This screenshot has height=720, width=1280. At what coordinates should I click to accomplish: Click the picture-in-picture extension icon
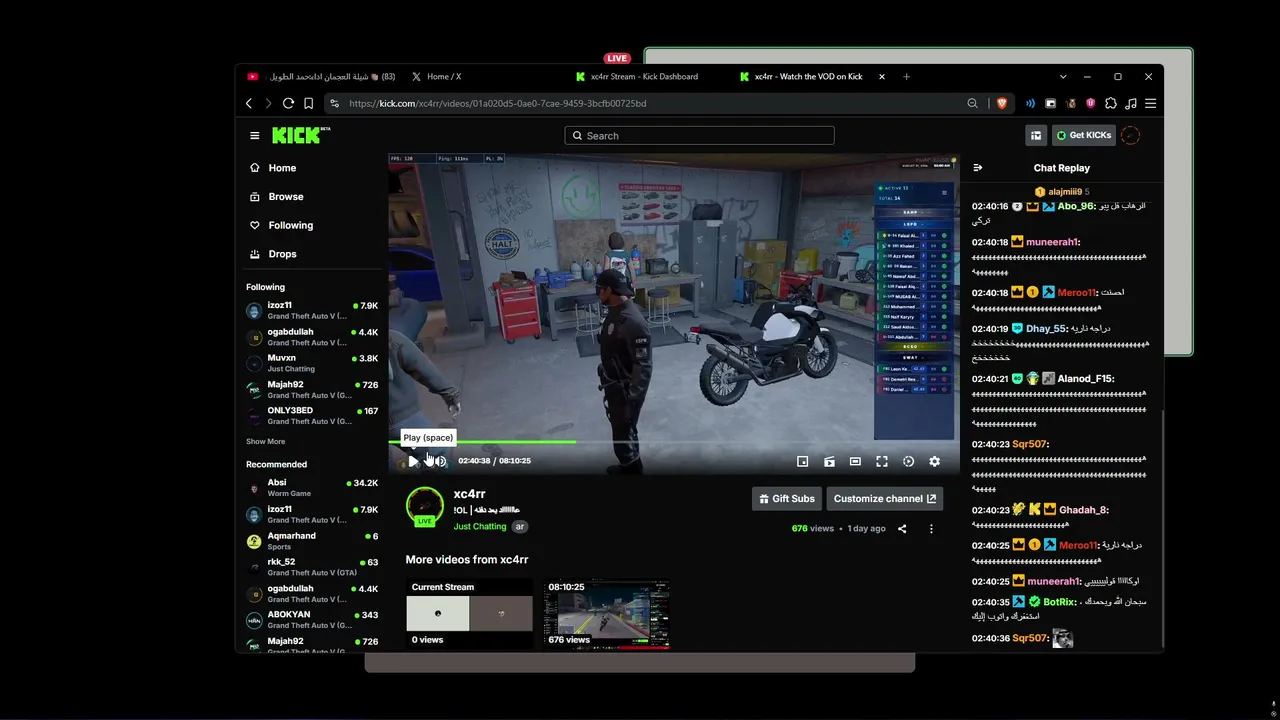[1050, 103]
